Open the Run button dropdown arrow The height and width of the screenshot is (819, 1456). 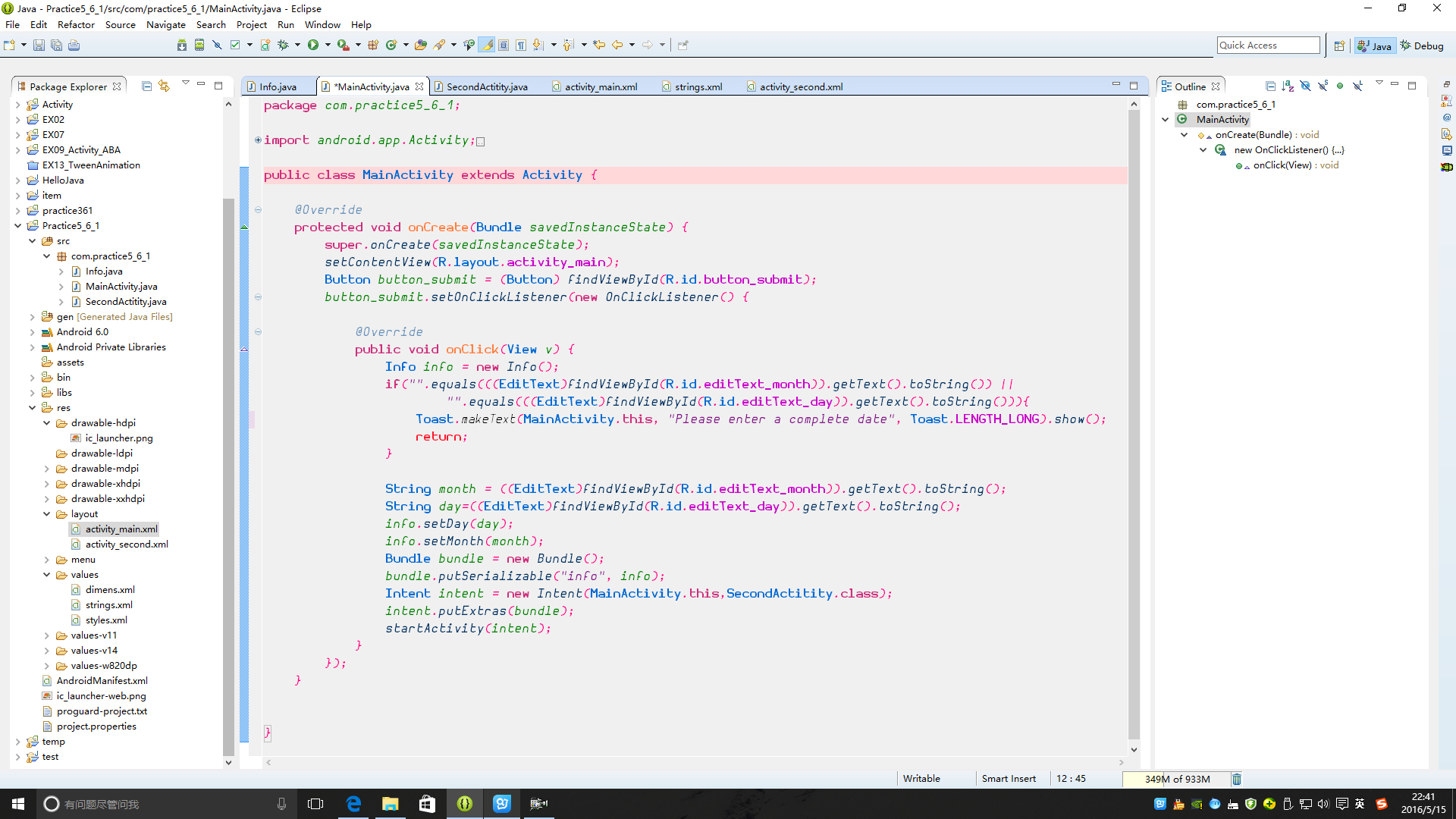pos(328,45)
